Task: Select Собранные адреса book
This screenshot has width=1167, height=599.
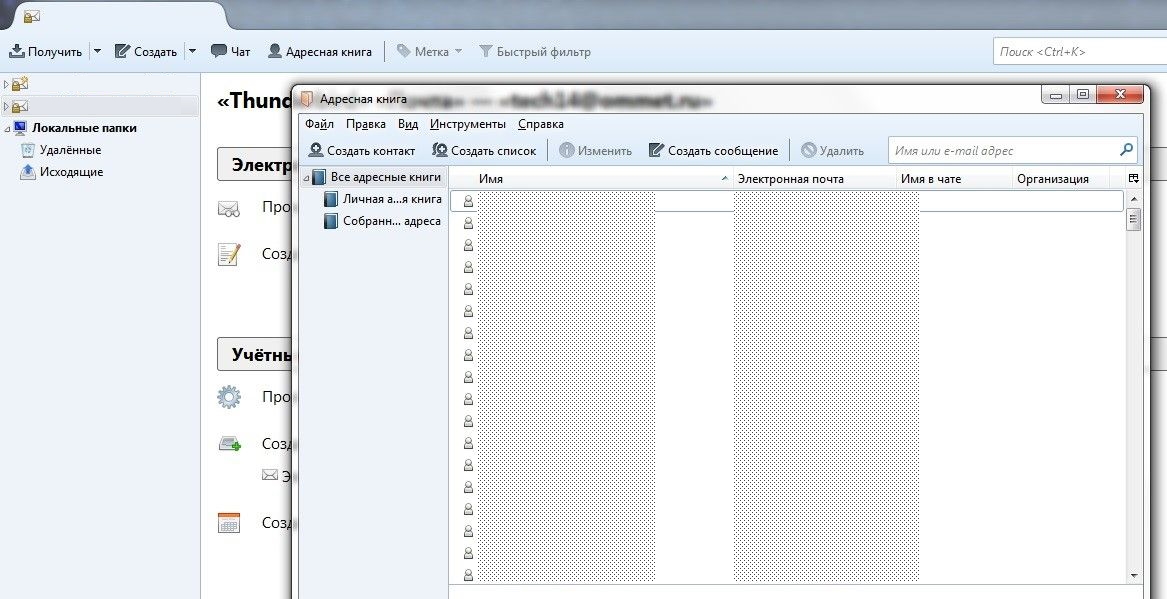Action: 391,222
